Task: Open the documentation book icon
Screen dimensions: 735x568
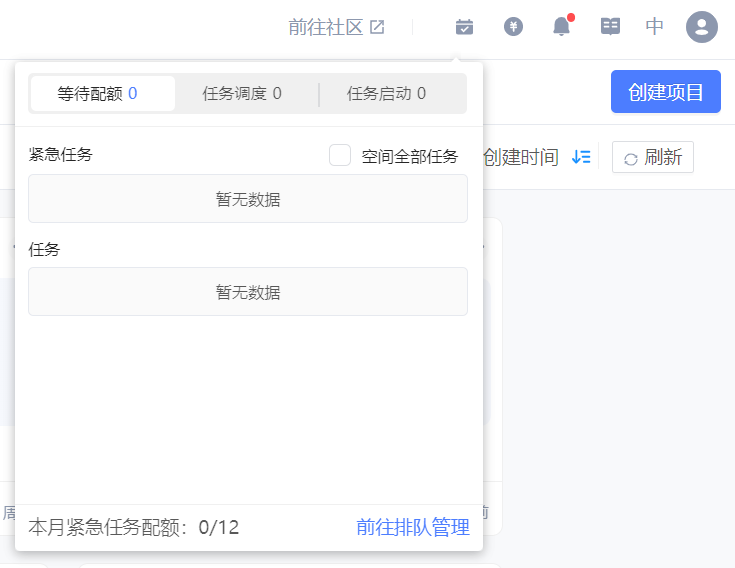Action: (x=610, y=27)
